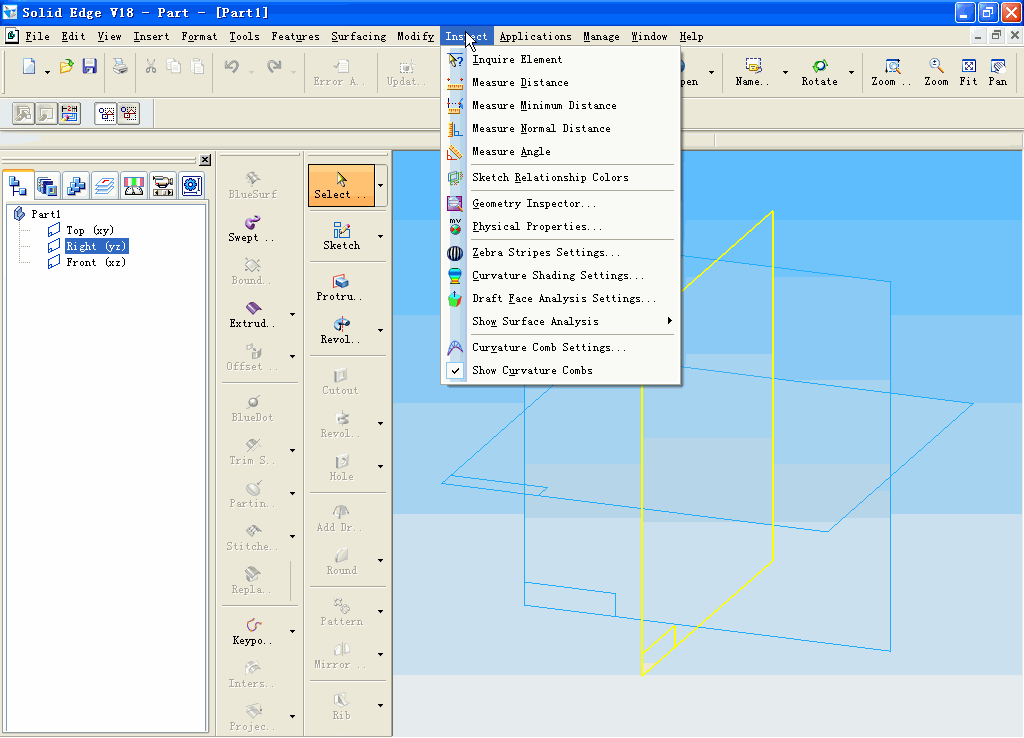Expand the Named Views dropdown arrow
This screenshot has height=738, width=1024.
pos(785,72)
